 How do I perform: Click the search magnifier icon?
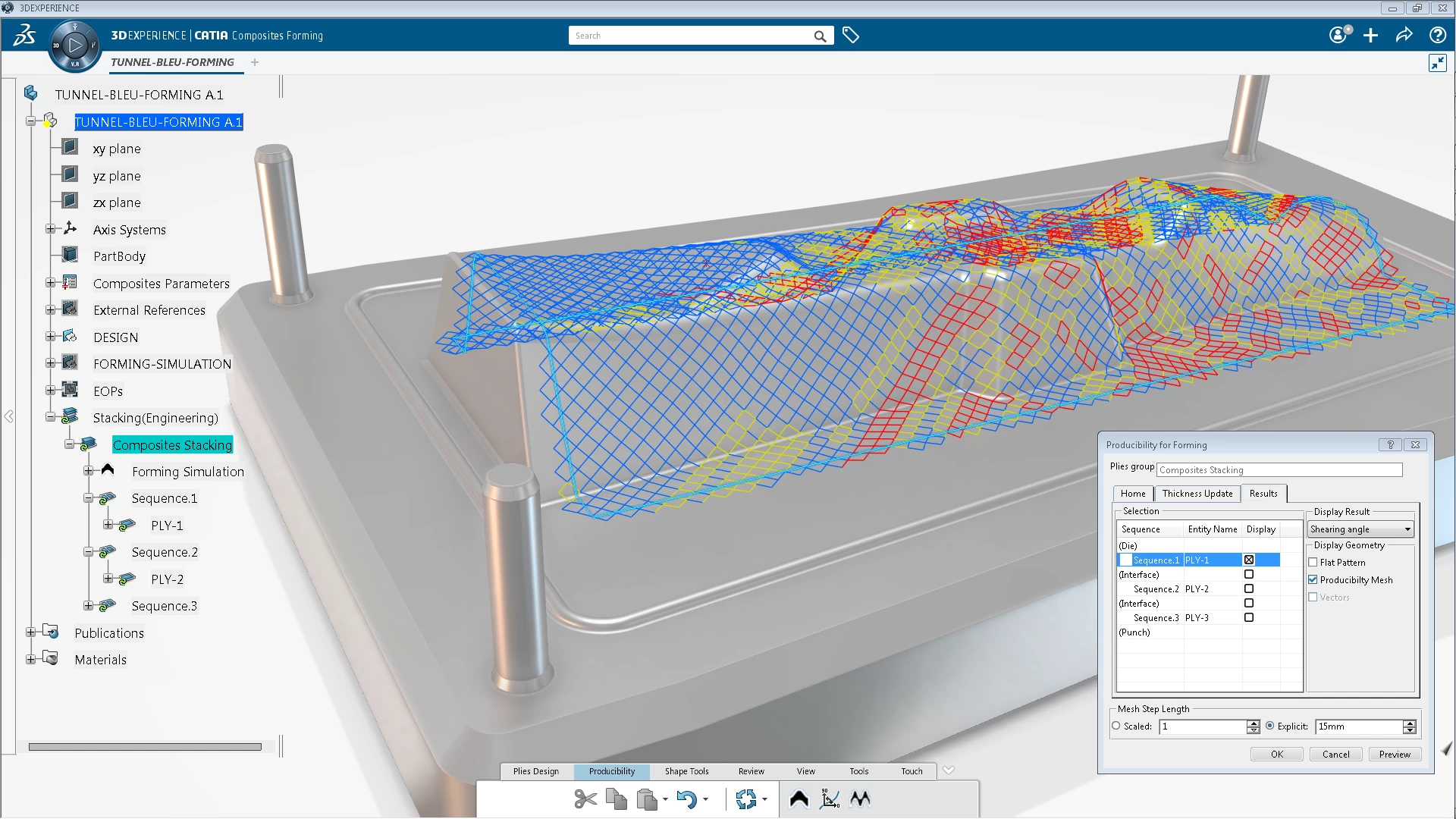point(820,35)
